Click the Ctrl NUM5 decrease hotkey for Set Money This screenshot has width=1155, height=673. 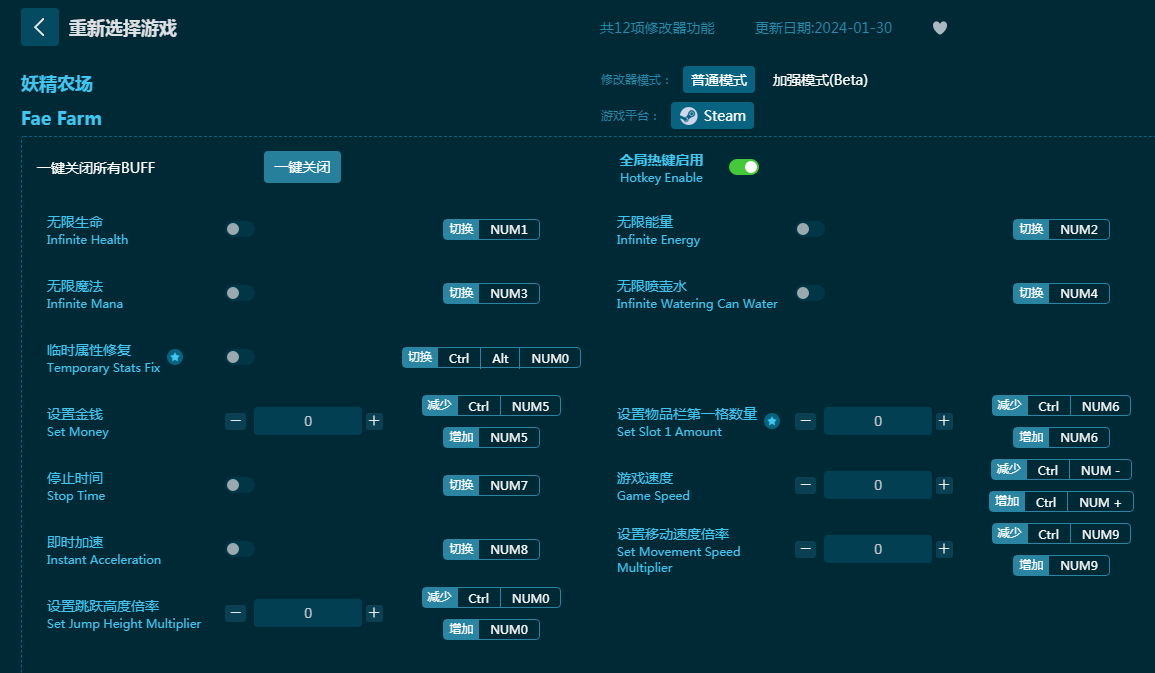491,406
